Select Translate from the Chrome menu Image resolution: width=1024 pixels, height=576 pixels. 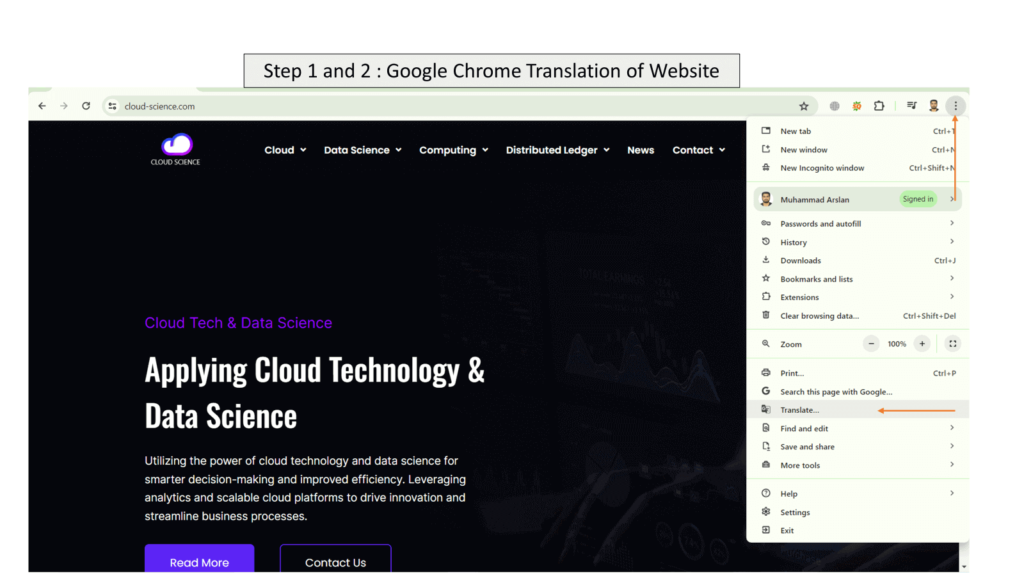pos(799,409)
